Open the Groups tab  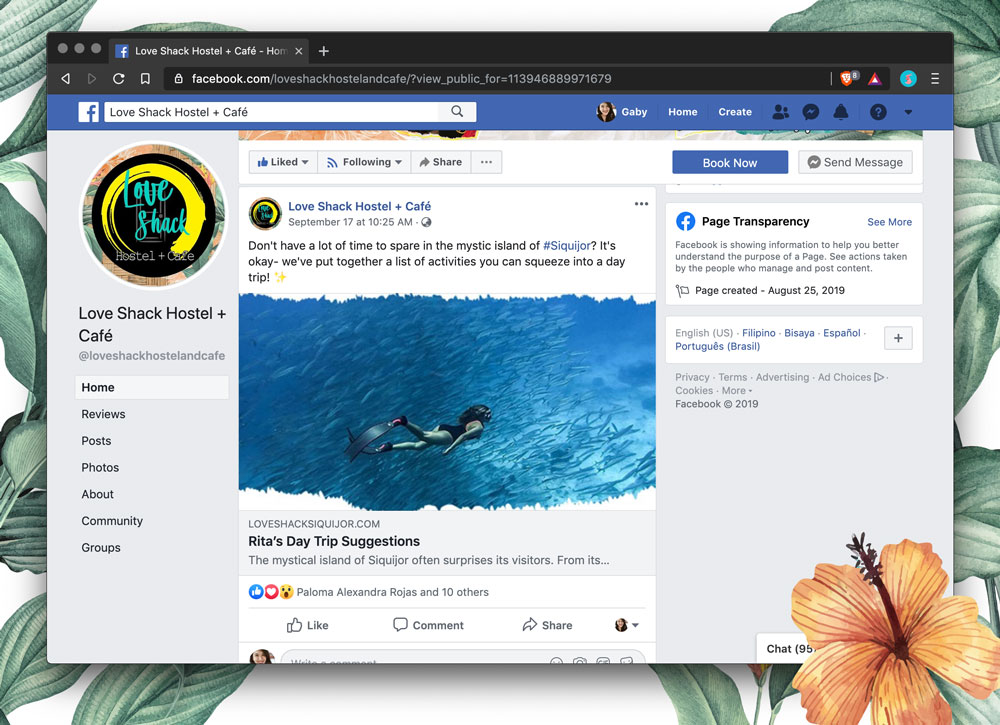tap(101, 548)
